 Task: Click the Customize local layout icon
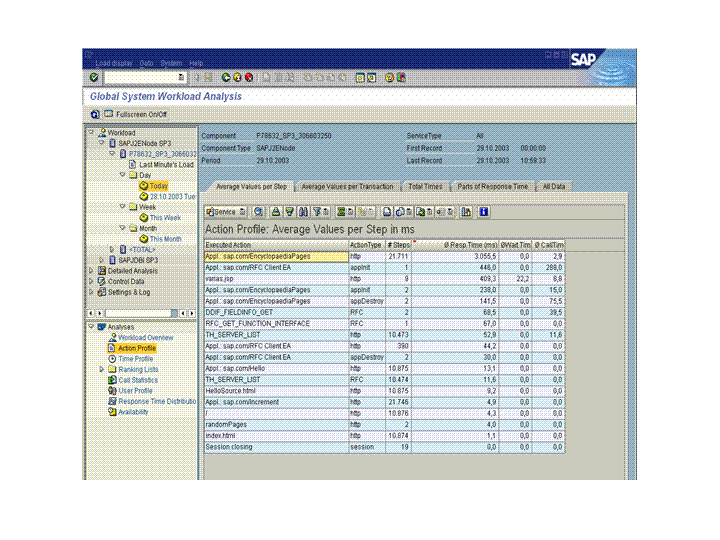(401, 78)
